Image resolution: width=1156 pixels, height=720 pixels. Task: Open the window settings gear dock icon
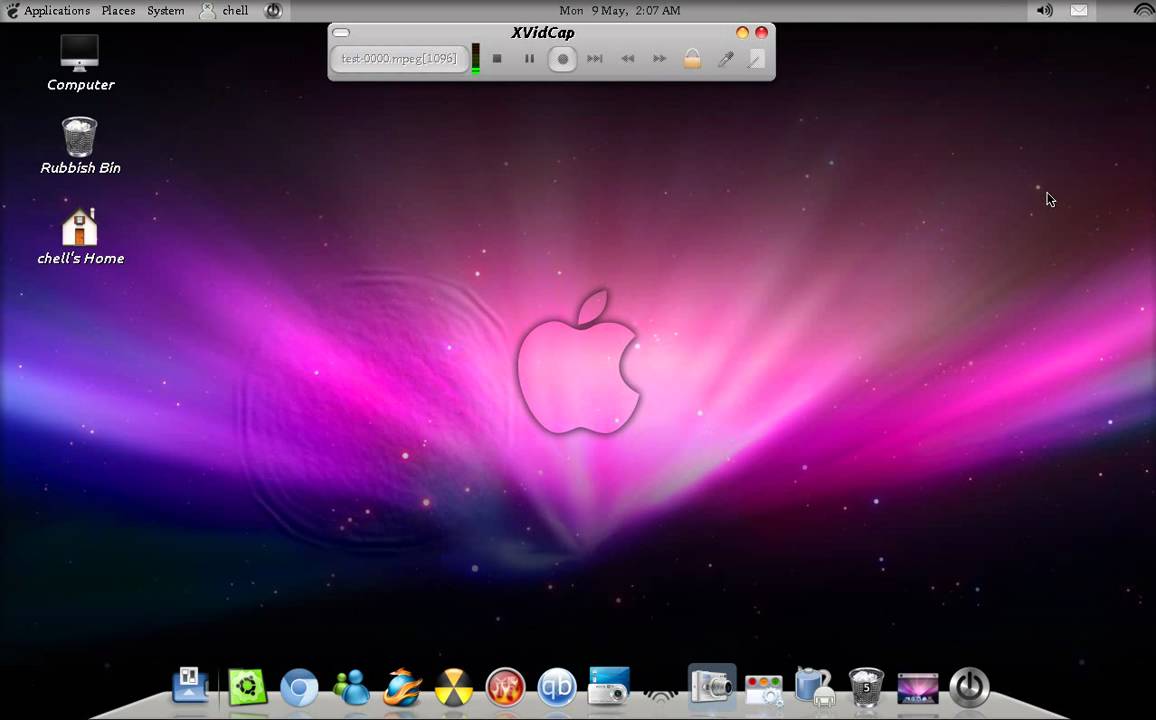(x=764, y=690)
